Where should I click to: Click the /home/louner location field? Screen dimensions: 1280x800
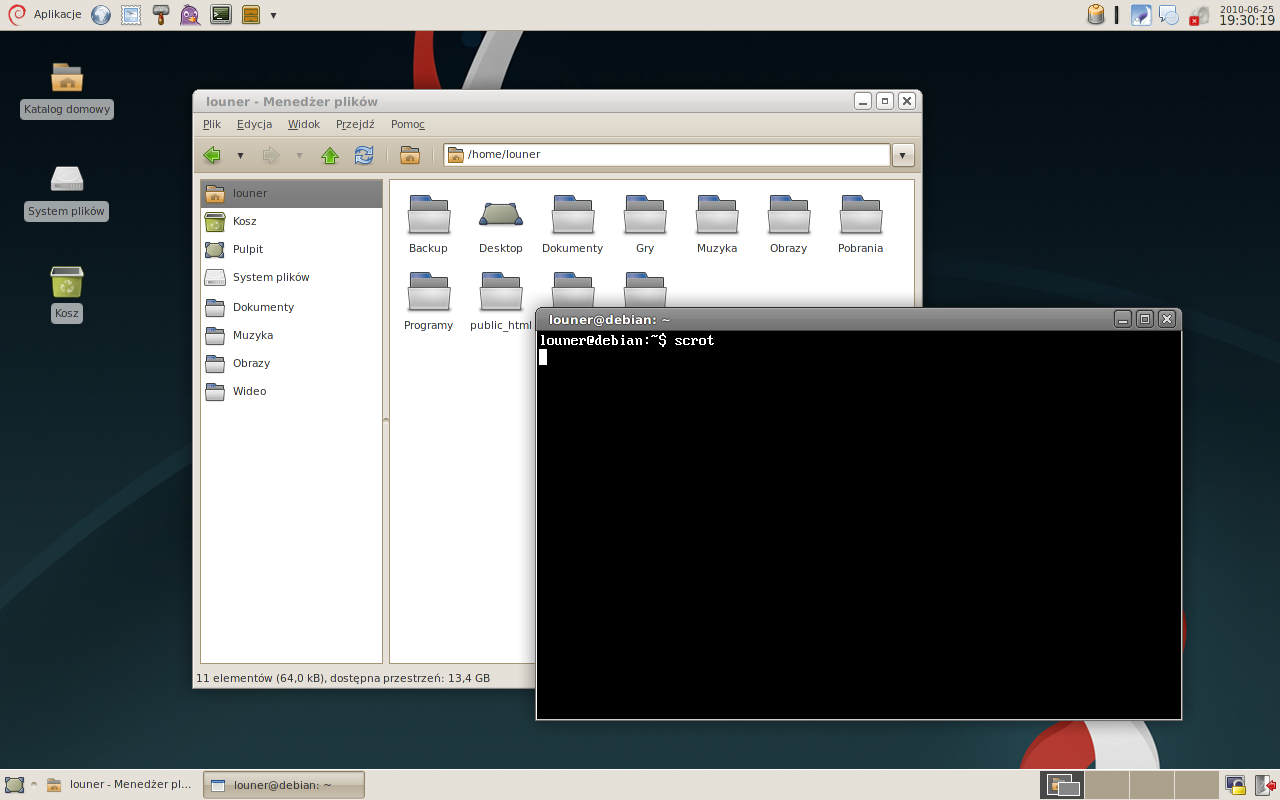[667, 155]
